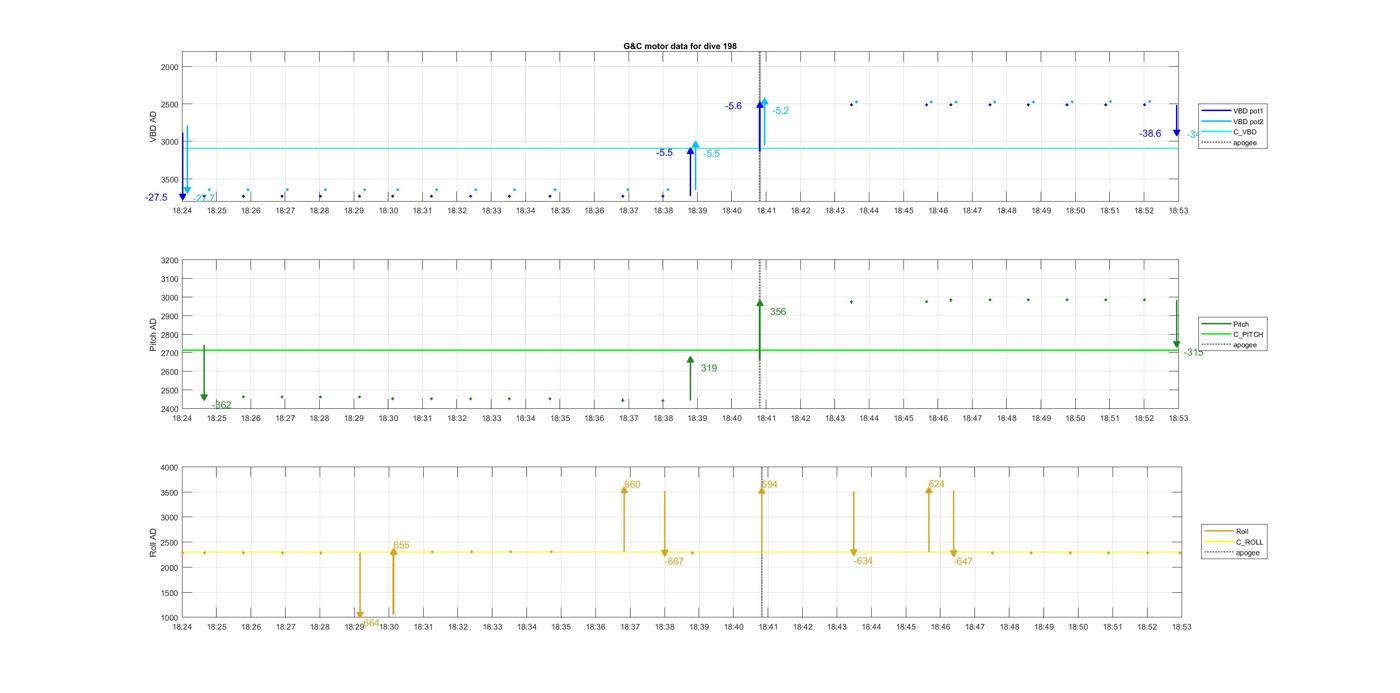Screen dimensions: 1400x693
Task: Click the dark blue arrow labeled -5.6
Action: point(760,124)
